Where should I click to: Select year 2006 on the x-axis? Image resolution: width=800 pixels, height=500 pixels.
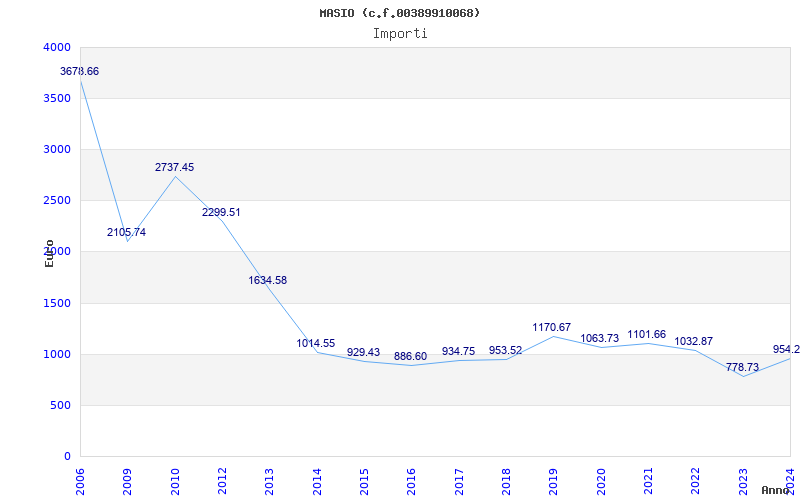pos(81,478)
